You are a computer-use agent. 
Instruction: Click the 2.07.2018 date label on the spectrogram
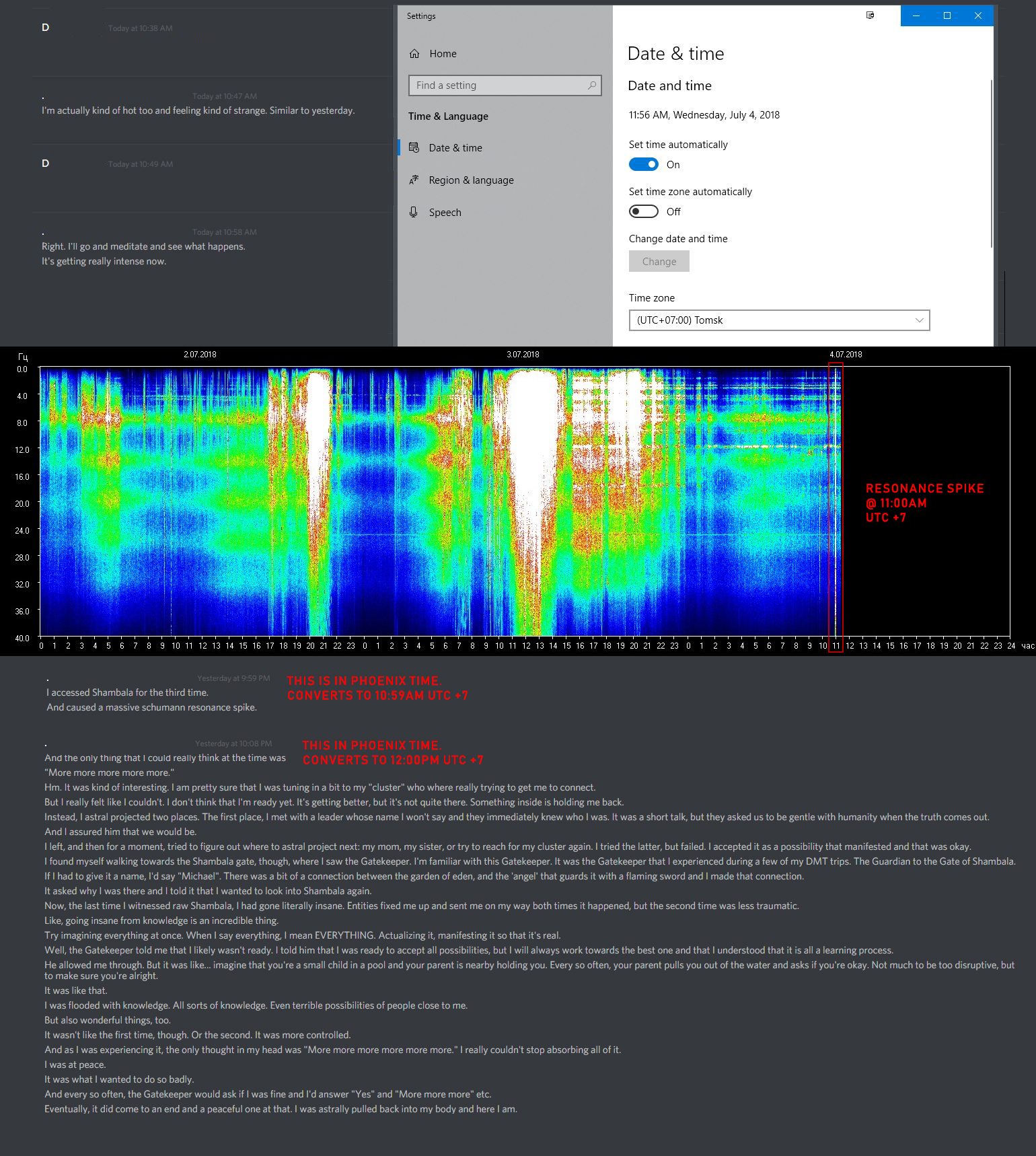tap(200, 355)
